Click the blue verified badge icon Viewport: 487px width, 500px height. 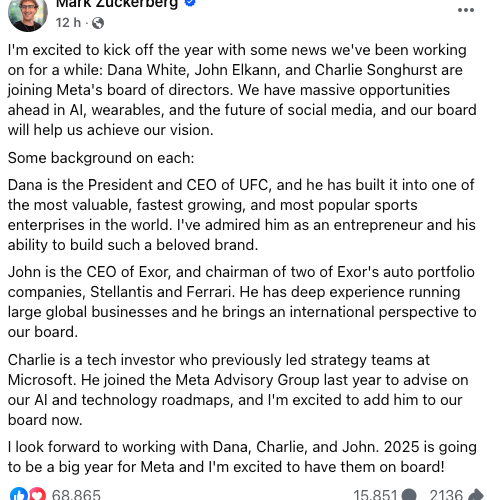coord(190,3)
